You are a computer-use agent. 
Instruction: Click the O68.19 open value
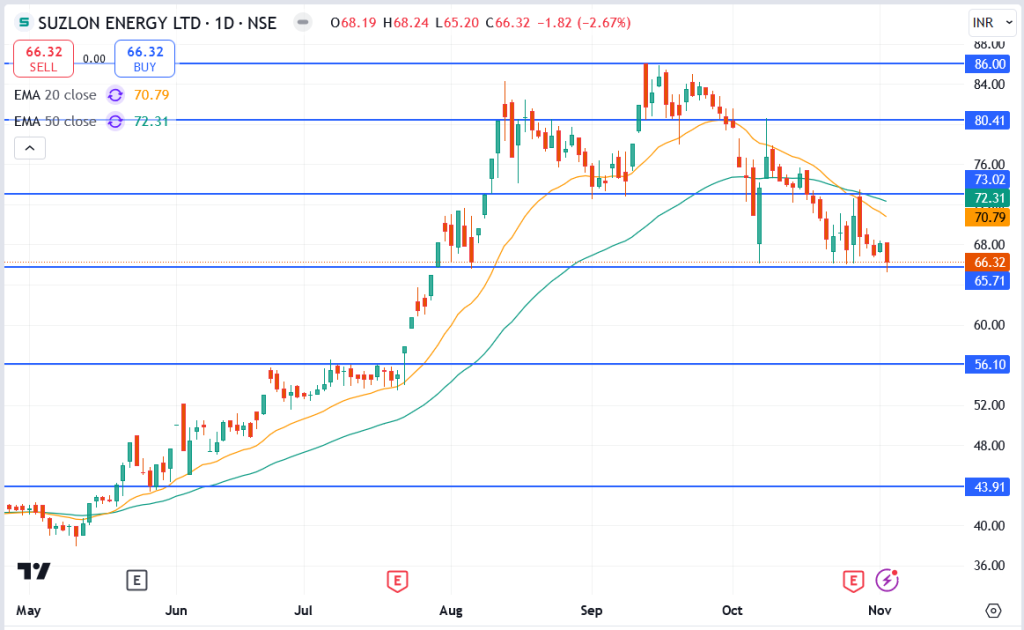pyautogui.click(x=353, y=23)
